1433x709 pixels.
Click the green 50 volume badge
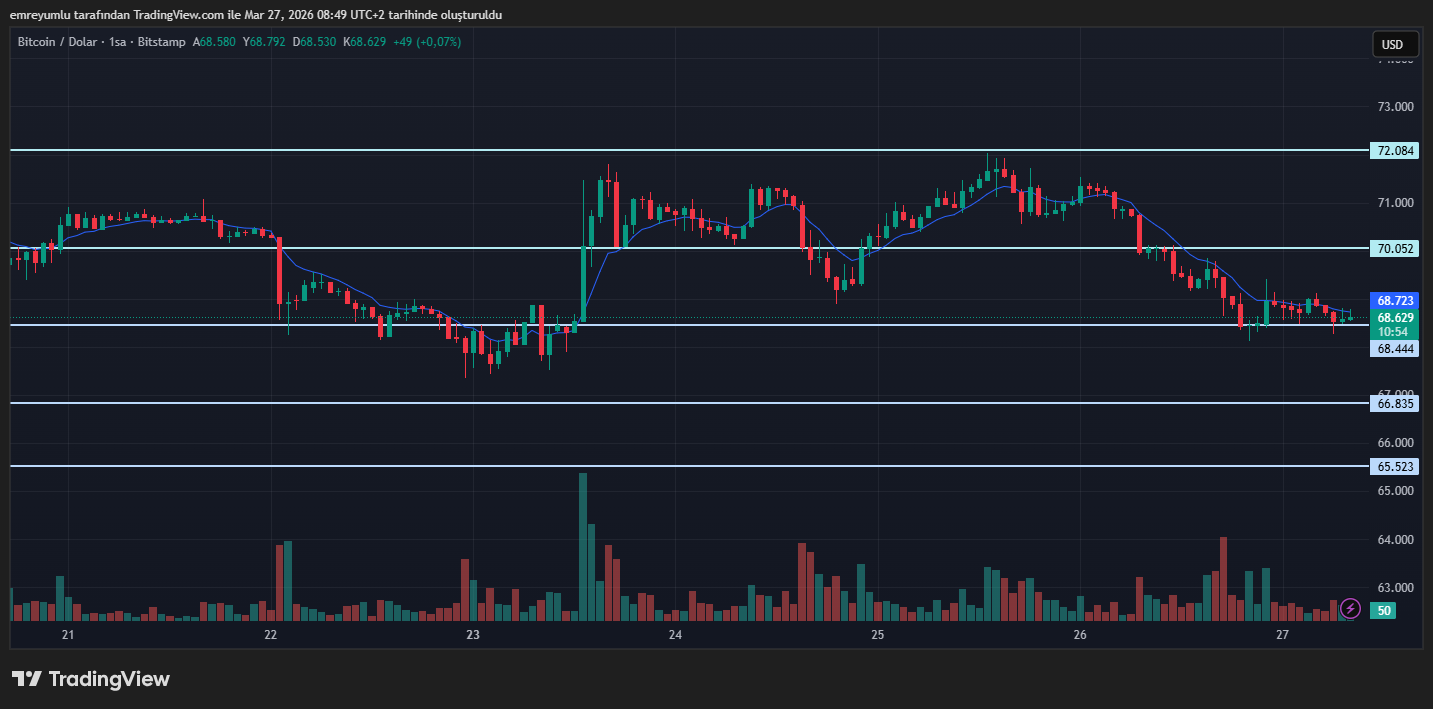pos(1384,610)
